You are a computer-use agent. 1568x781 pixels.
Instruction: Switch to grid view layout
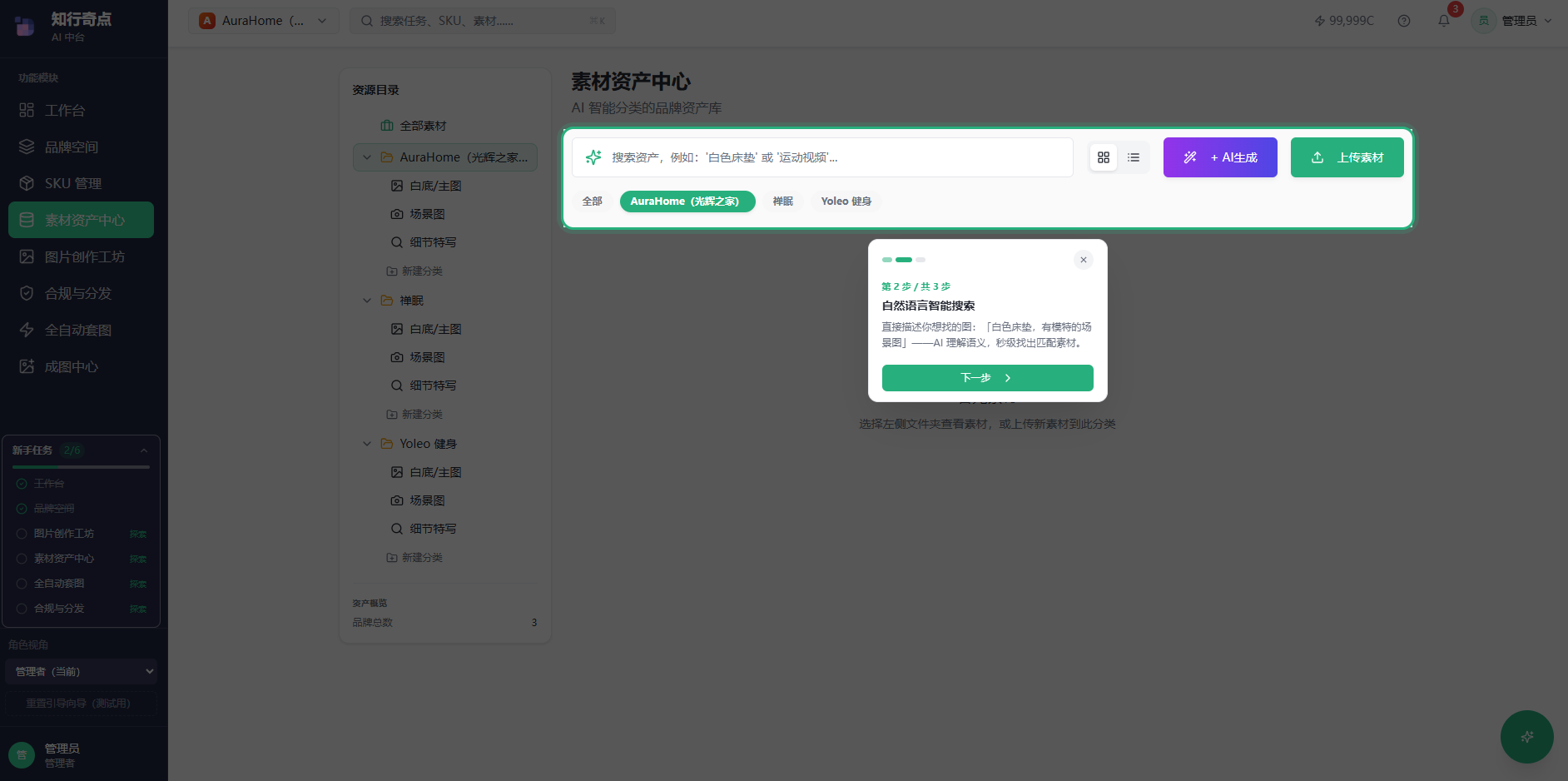coord(1104,157)
